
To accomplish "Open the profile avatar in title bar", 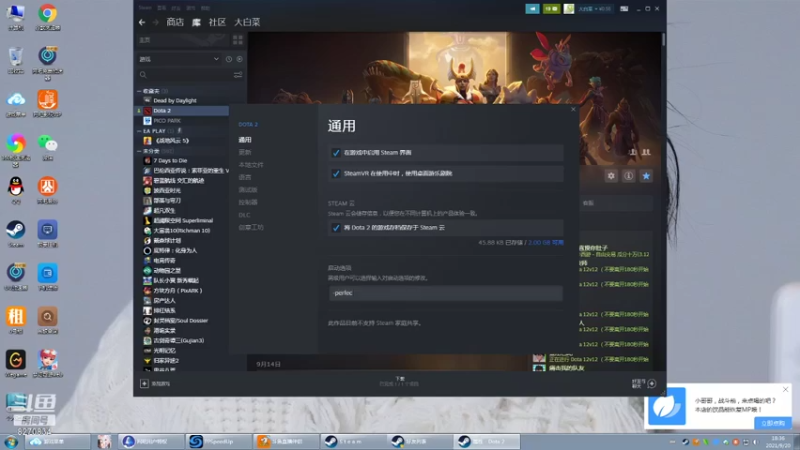I will pyautogui.click(x=568, y=9).
